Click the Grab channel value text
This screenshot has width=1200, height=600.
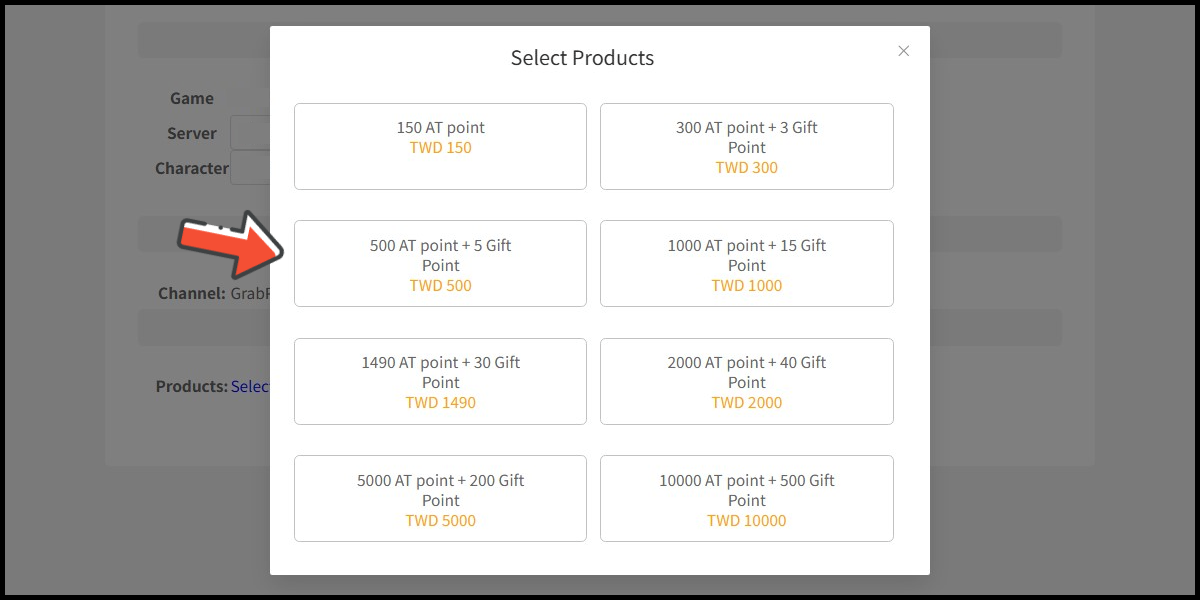click(x=250, y=294)
